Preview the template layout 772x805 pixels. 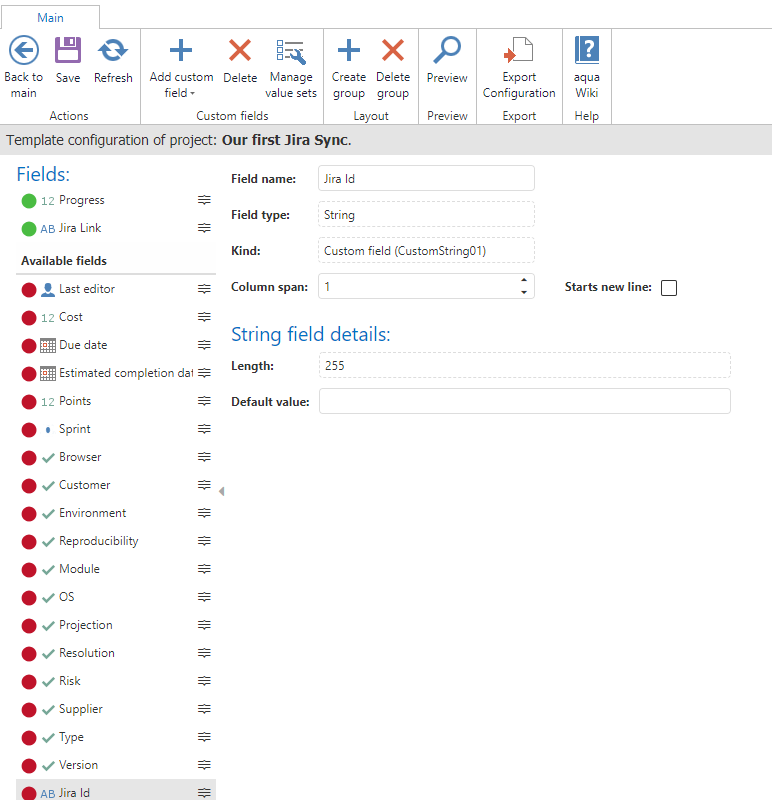coord(447,50)
